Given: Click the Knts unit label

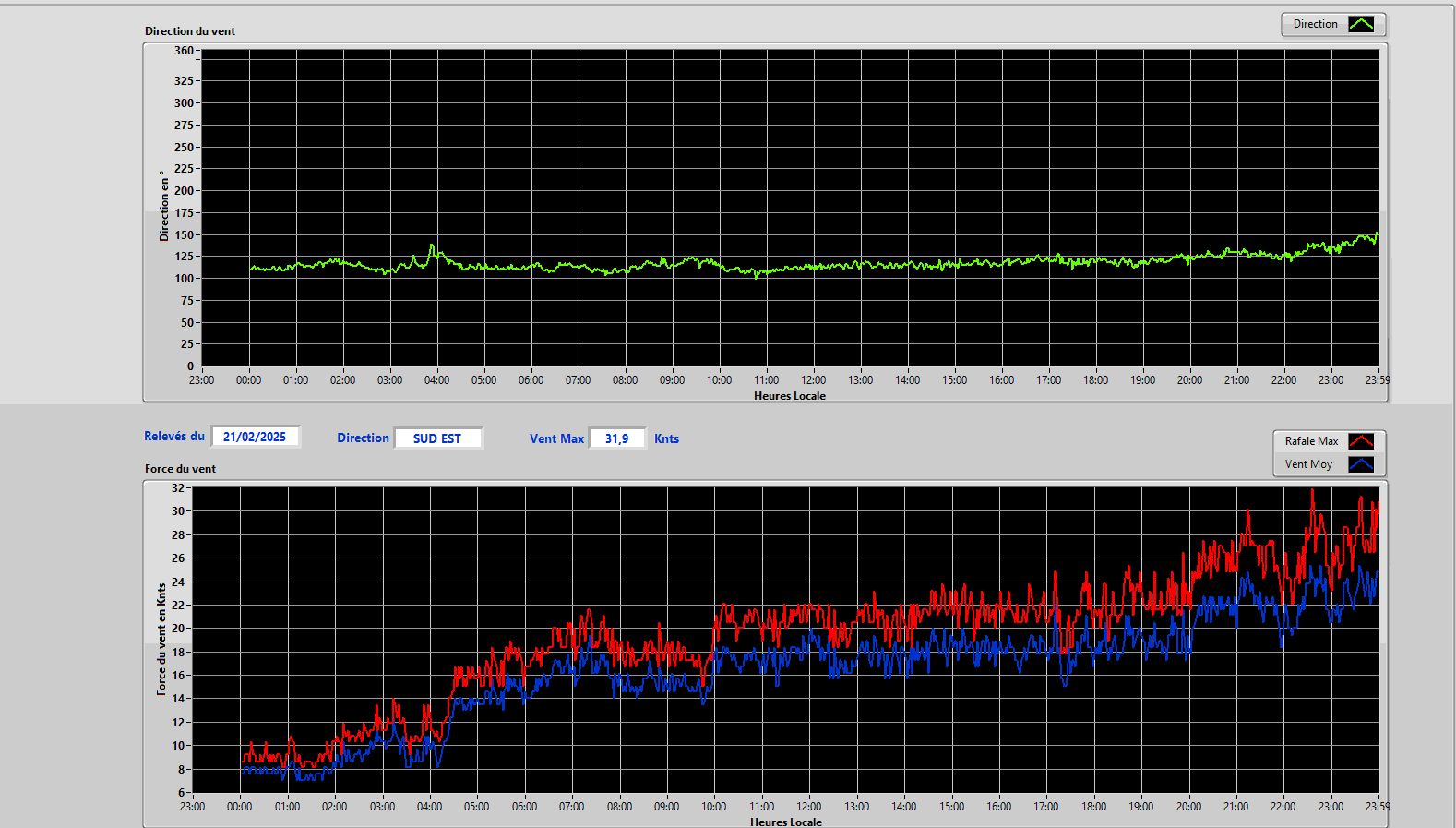Looking at the screenshot, I should (x=666, y=439).
